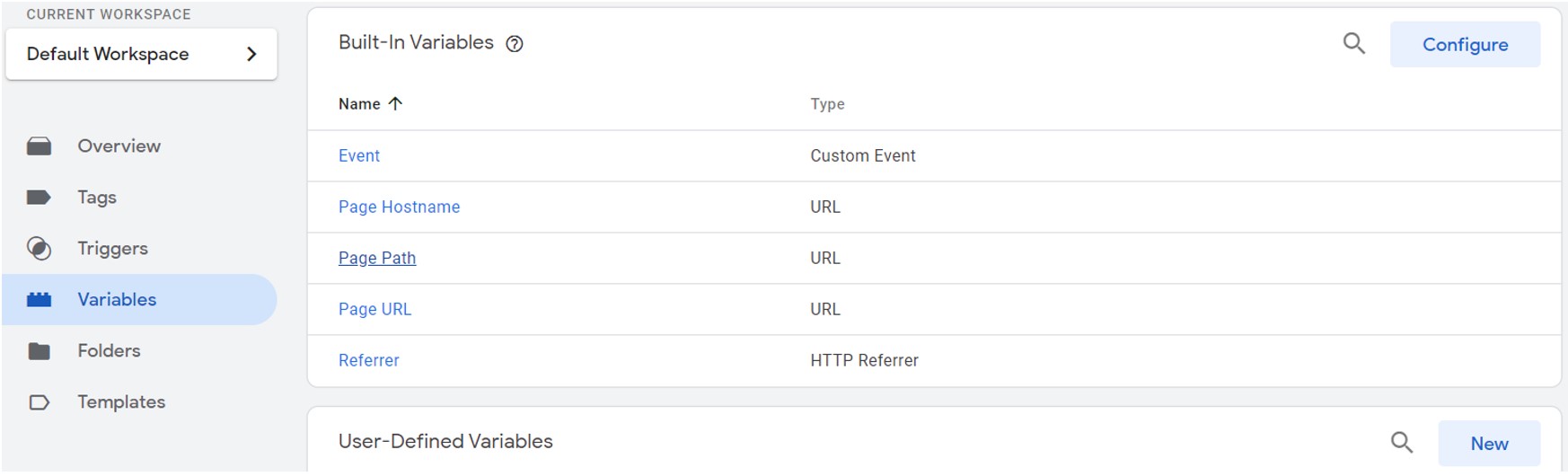Search Built-In Variables with magnifier icon
The height and width of the screenshot is (476, 1568).
coord(1353,43)
